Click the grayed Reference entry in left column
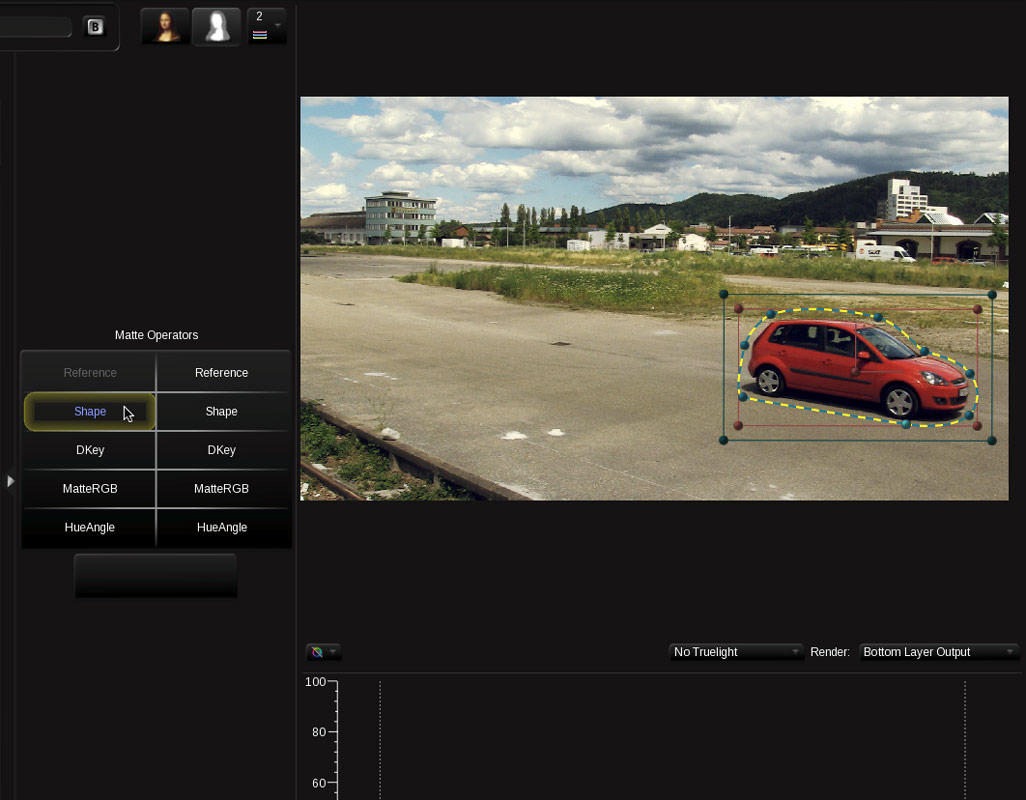The width and height of the screenshot is (1026, 800). tap(89, 372)
